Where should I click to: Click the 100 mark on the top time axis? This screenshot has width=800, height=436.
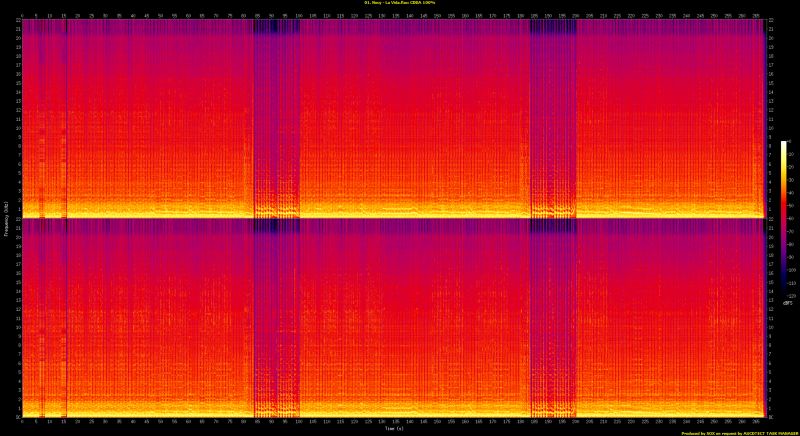pos(300,16)
